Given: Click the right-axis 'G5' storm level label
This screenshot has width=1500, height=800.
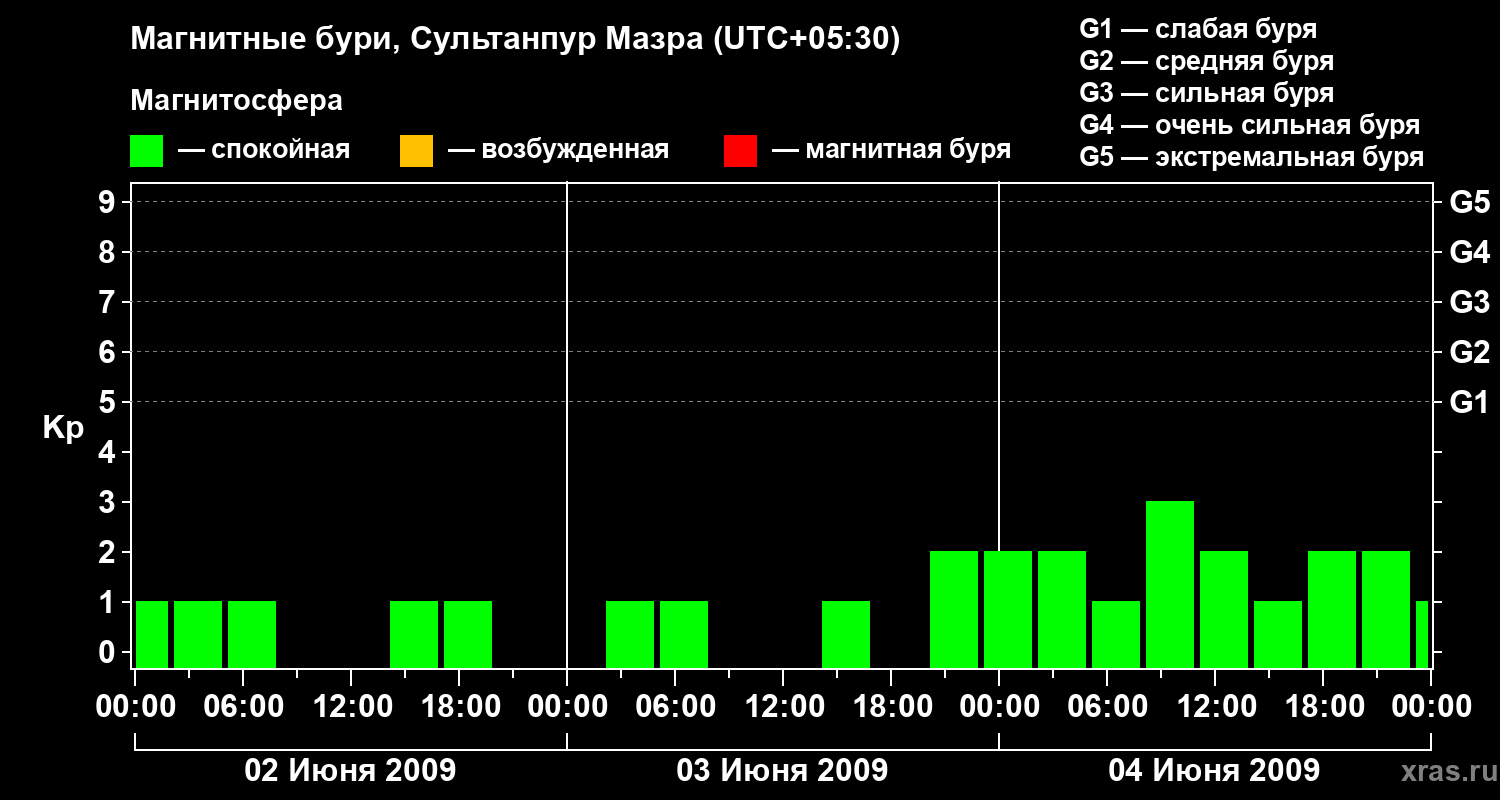Looking at the screenshot, I should pyautogui.click(x=1470, y=202).
